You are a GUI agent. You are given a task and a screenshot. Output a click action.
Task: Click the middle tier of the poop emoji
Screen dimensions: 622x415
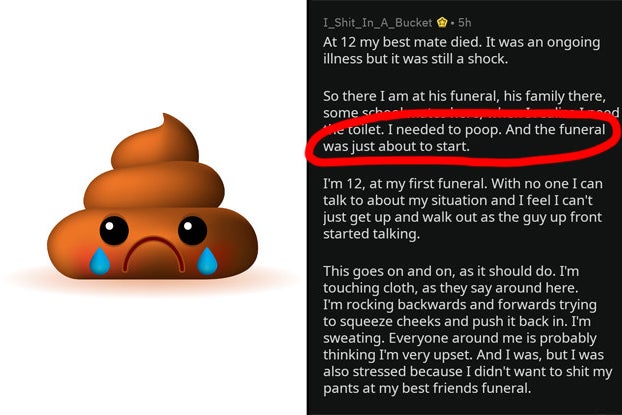pos(154,185)
